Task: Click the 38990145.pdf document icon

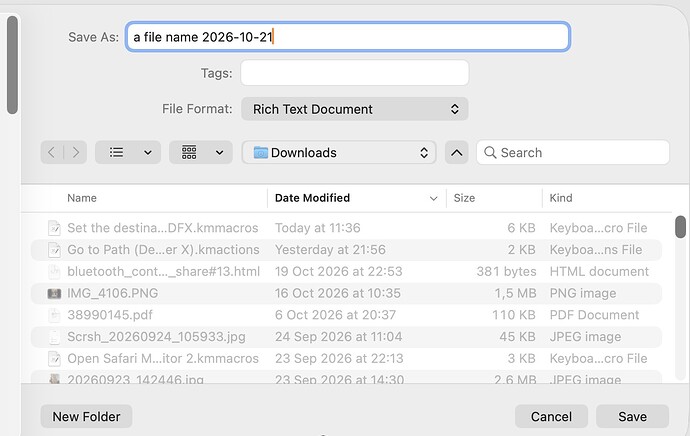Action: [x=54, y=315]
